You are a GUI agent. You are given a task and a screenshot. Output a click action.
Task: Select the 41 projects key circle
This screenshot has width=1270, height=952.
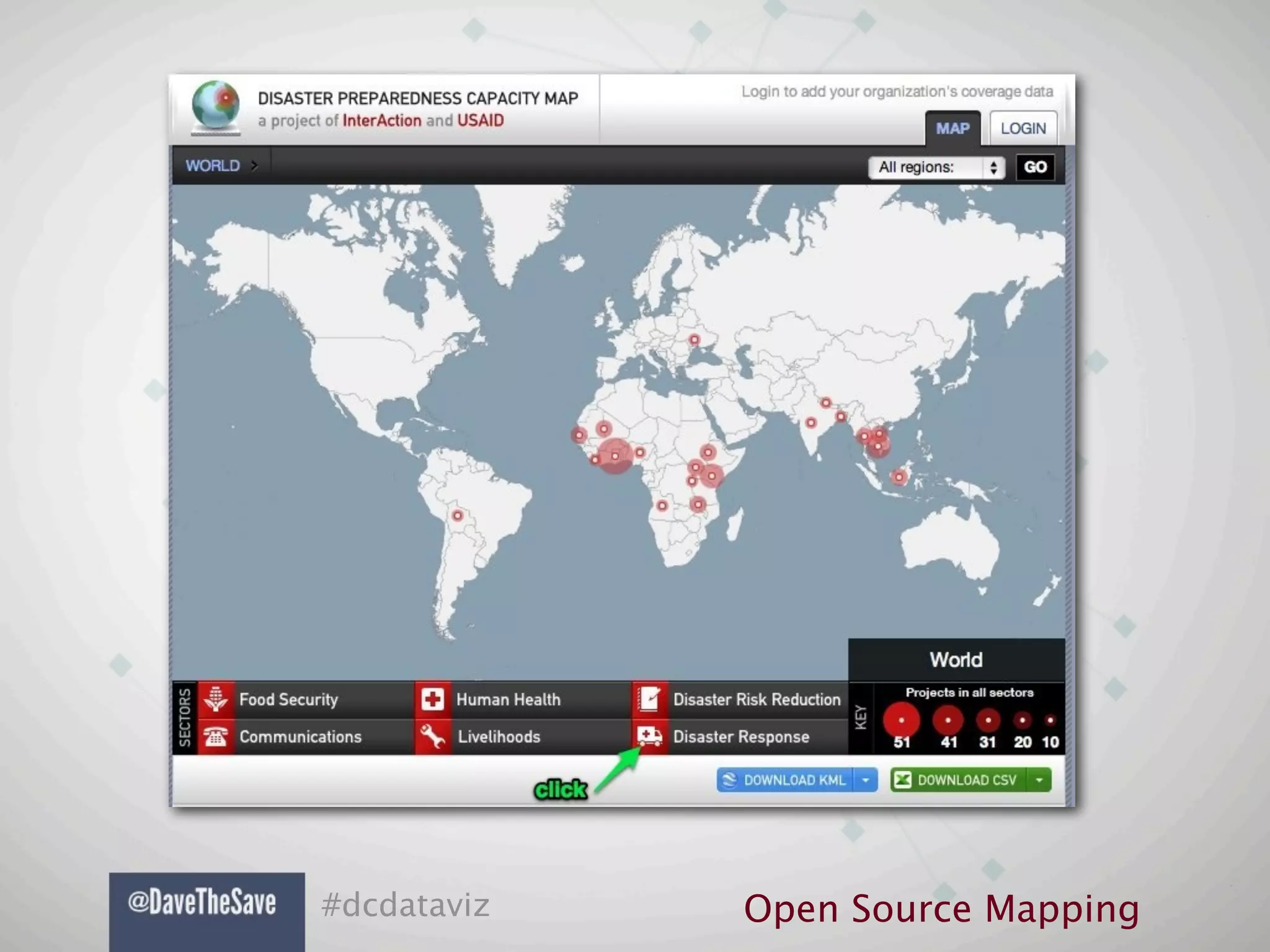(x=948, y=720)
